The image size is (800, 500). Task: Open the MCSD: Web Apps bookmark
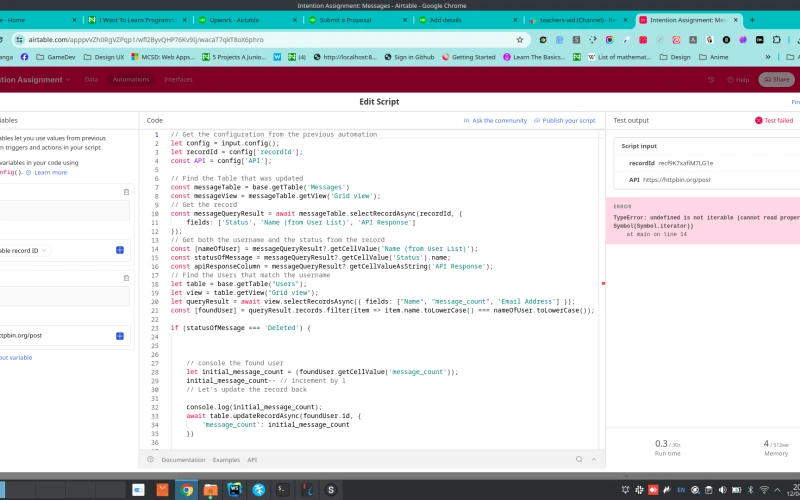163,57
